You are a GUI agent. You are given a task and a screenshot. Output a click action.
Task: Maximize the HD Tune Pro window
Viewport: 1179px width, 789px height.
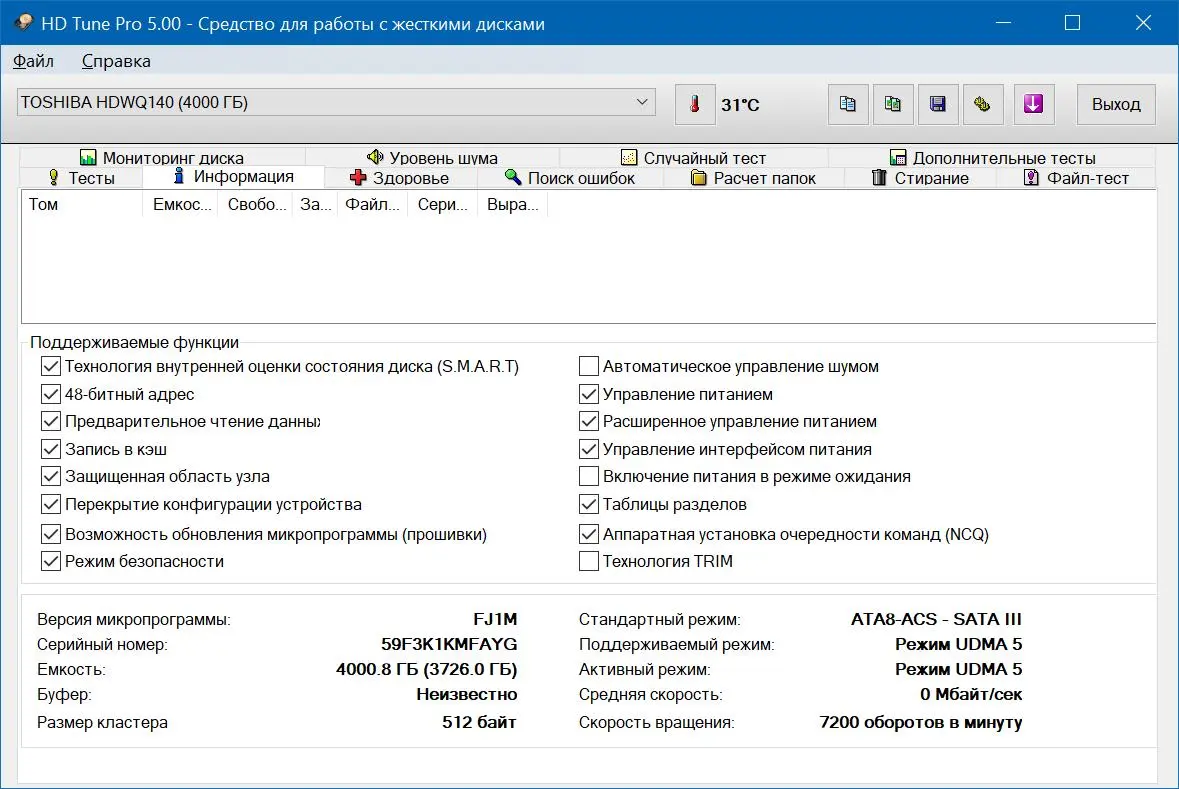coord(1072,23)
